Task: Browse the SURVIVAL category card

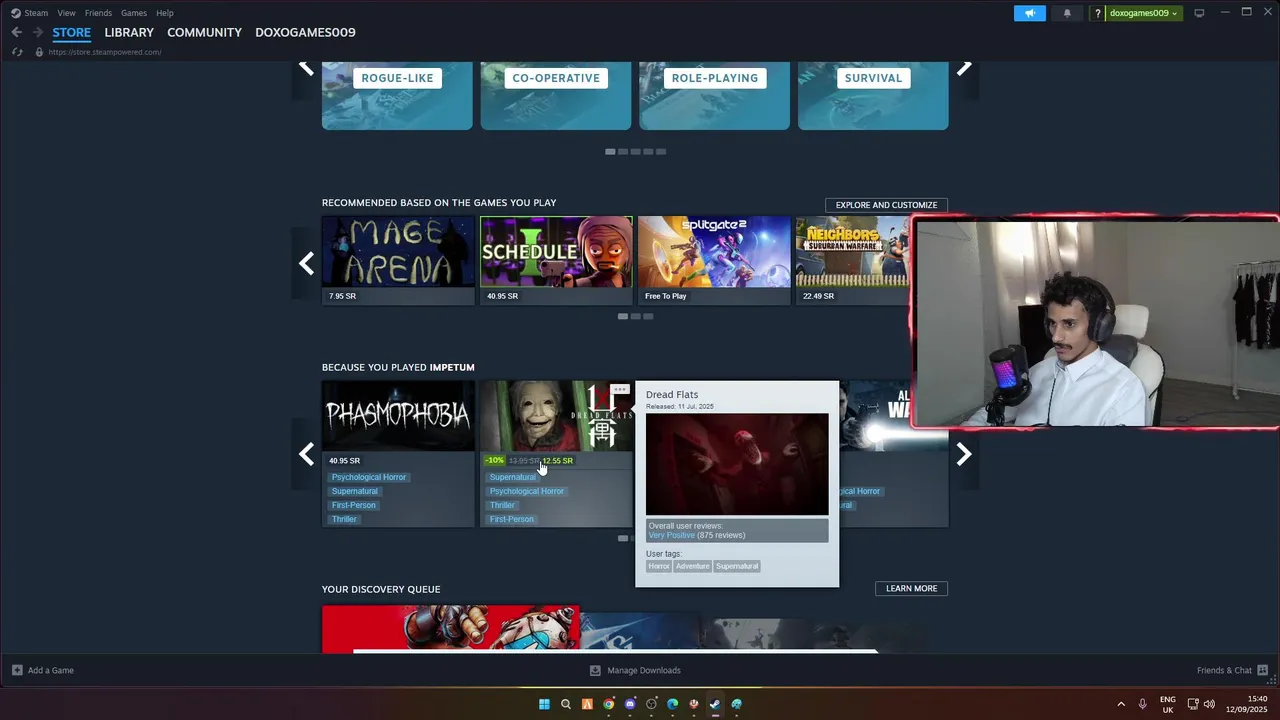Action: 873,95
